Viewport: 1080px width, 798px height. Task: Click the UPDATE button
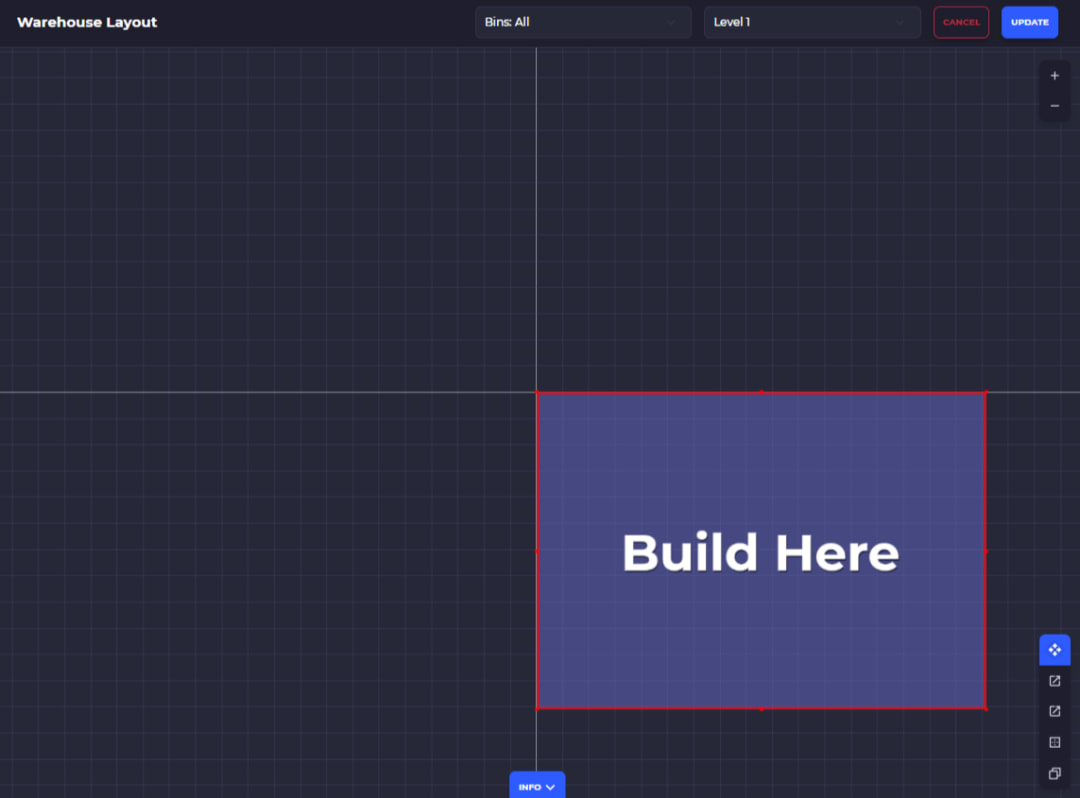pyautogui.click(x=1030, y=22)
